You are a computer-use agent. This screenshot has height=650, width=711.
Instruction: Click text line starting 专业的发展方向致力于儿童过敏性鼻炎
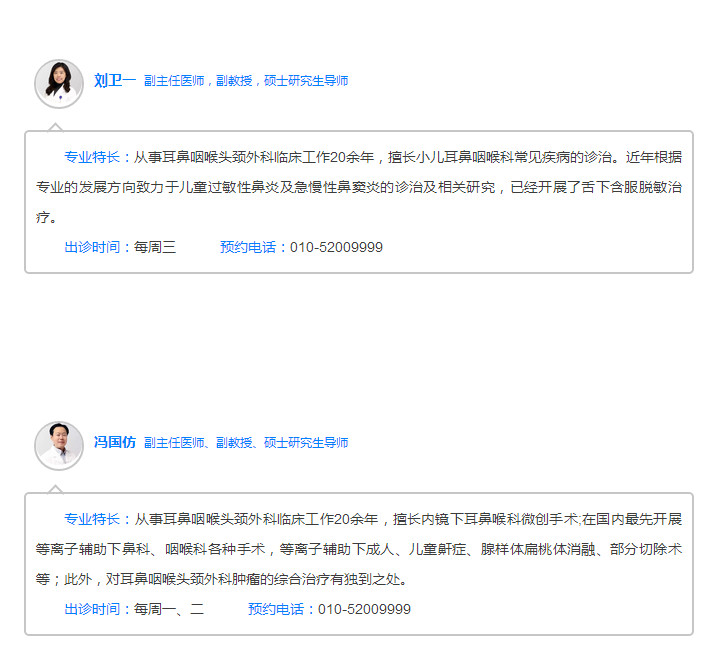(359, 187)
